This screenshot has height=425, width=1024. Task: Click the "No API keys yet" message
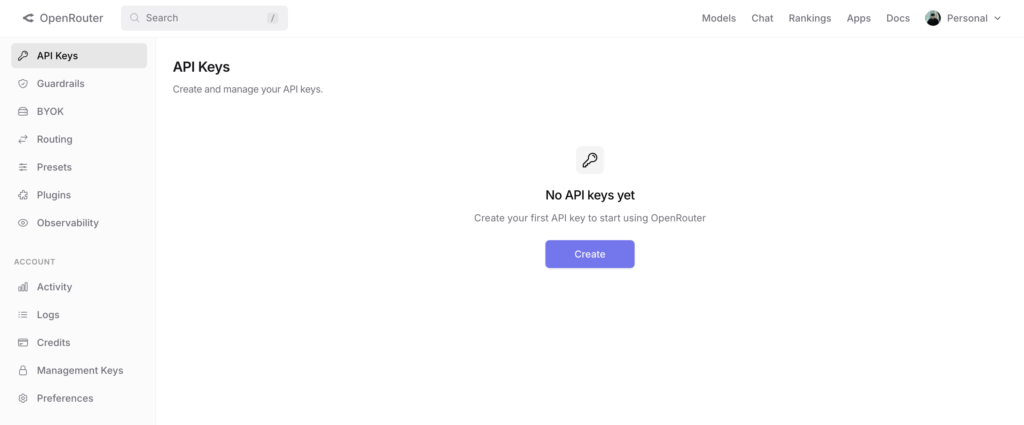[x=590, y=195]
